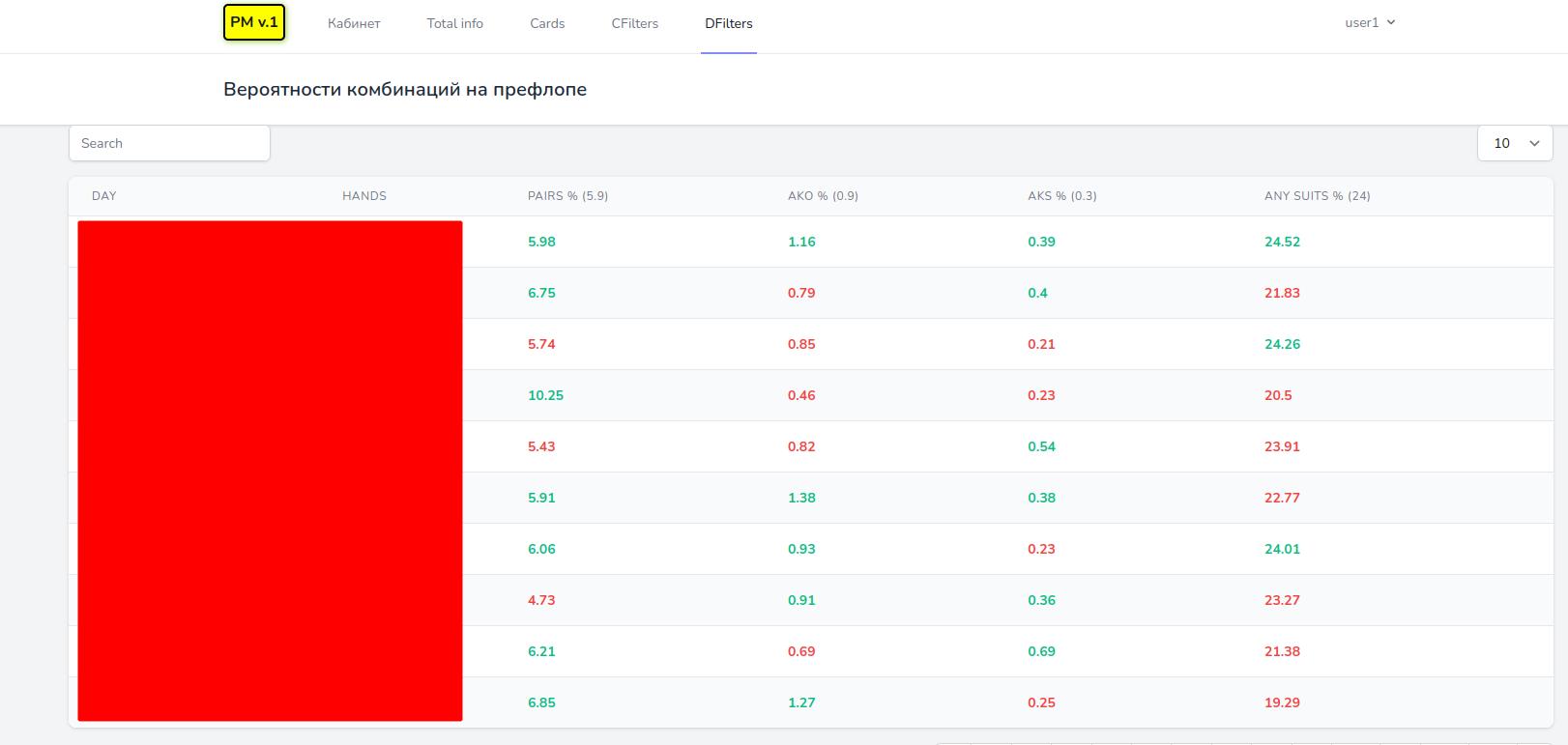Click the chevron next to user1
The image size is (1568, 745).
tap(1391, 22)
